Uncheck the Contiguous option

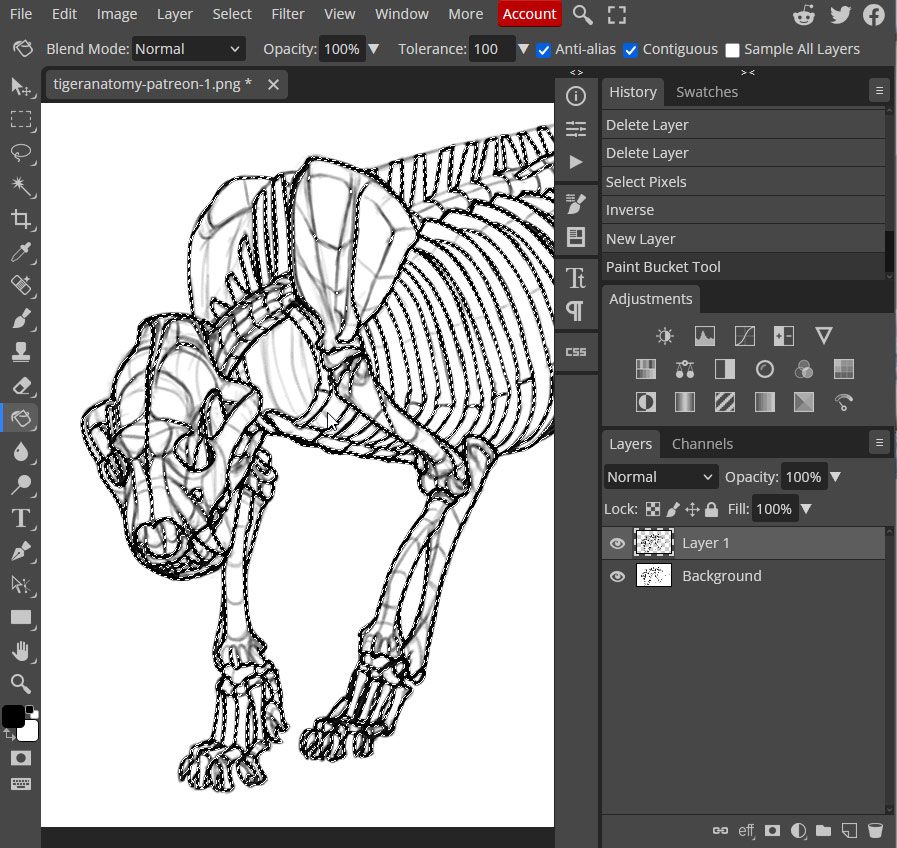pos(631,49)
